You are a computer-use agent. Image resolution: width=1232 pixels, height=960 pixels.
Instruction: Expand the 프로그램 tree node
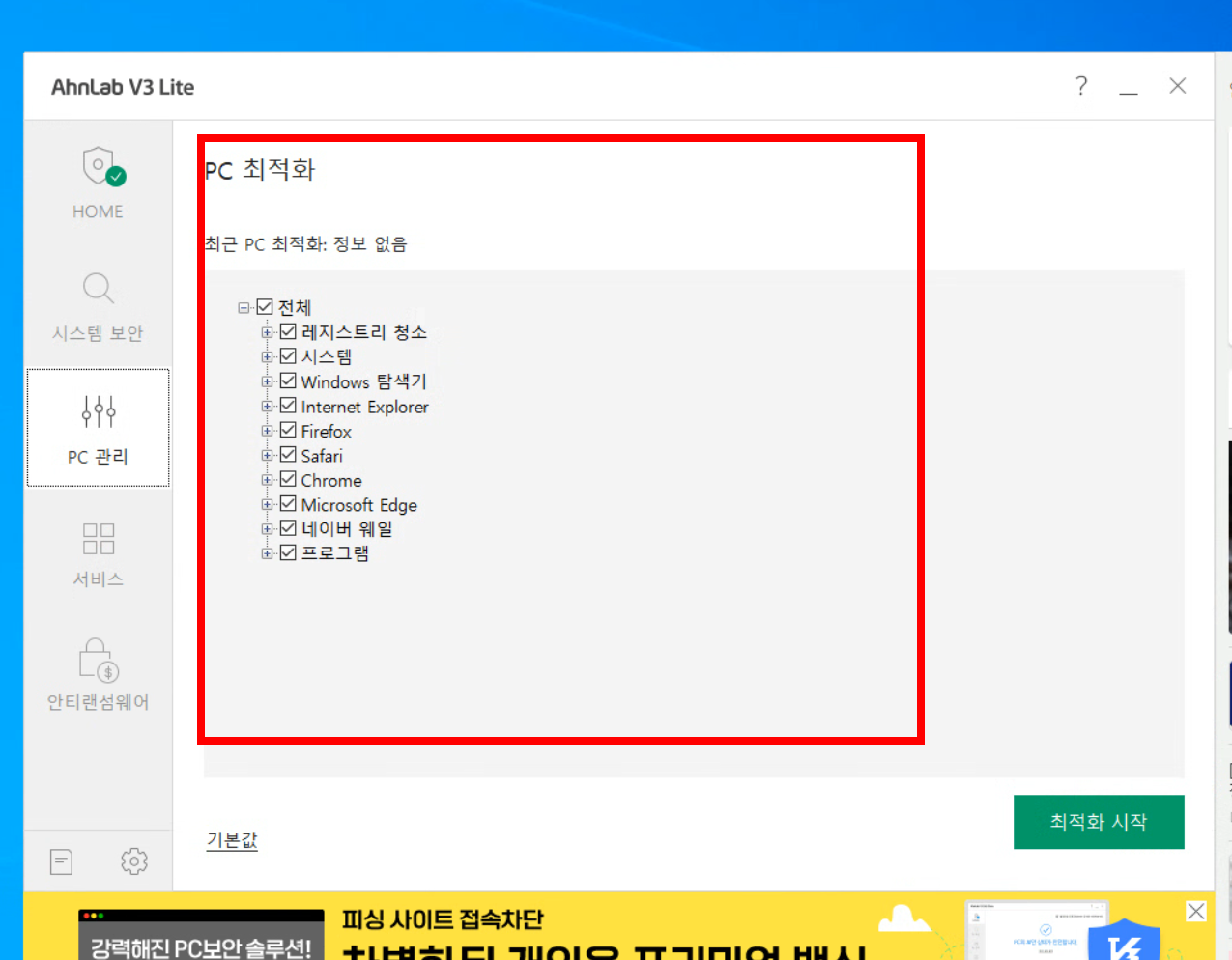(267, 553)
